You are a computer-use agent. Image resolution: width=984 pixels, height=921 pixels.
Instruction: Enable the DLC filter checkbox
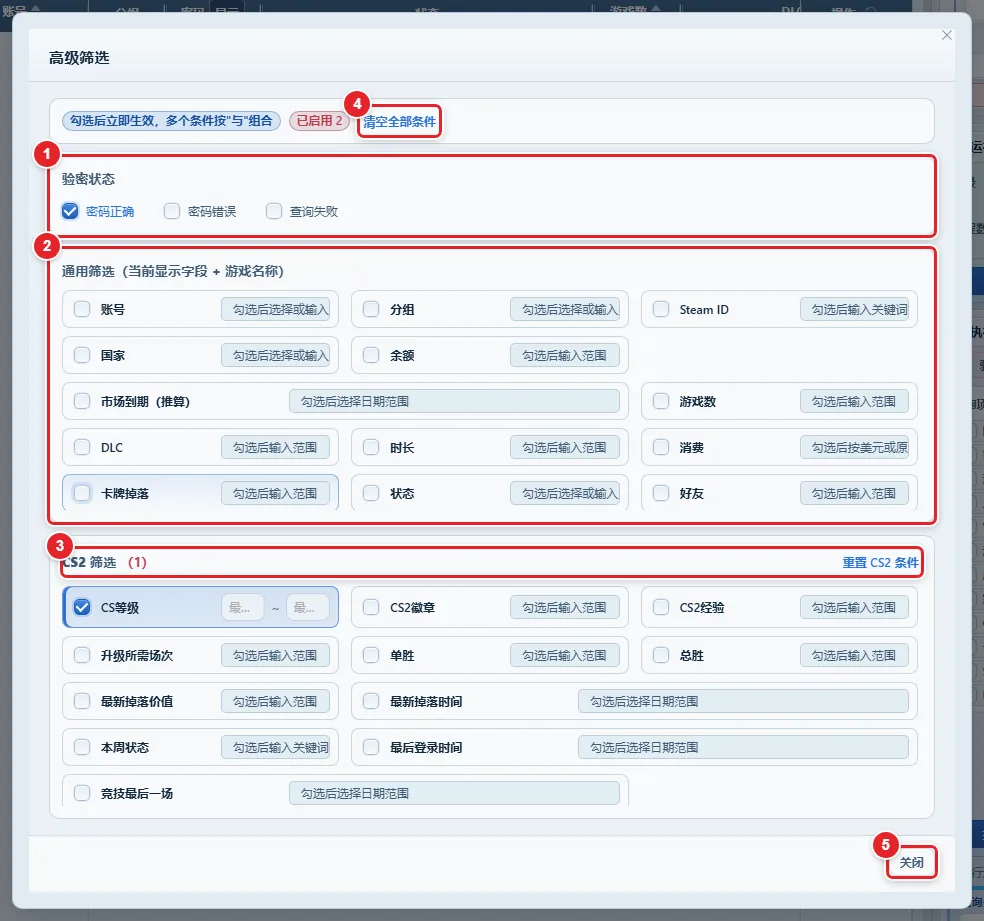(x=82, y=447)
